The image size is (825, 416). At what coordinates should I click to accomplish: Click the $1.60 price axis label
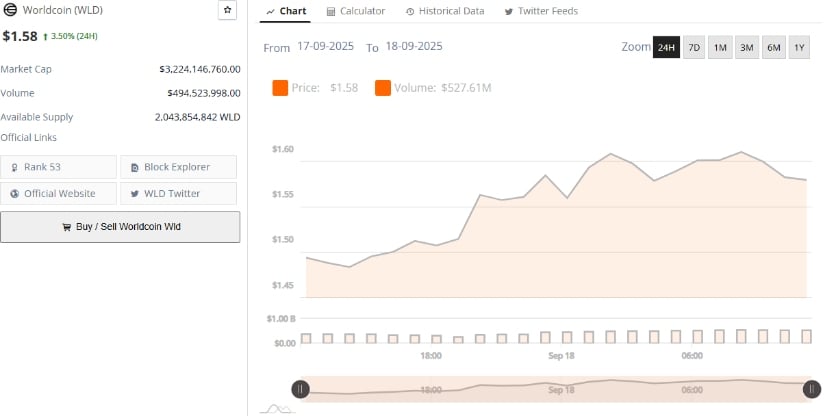[x=283, y=149]
